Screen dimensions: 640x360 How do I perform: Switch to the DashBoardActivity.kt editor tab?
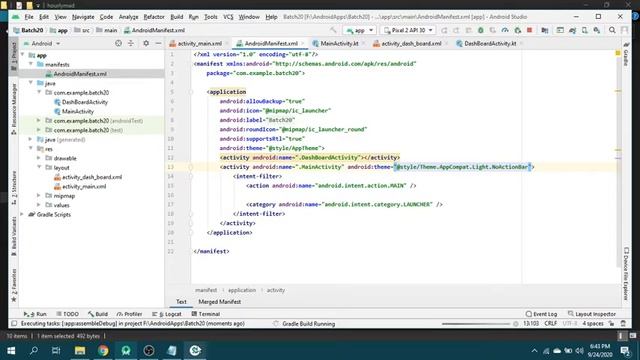[x=490, y=43]
